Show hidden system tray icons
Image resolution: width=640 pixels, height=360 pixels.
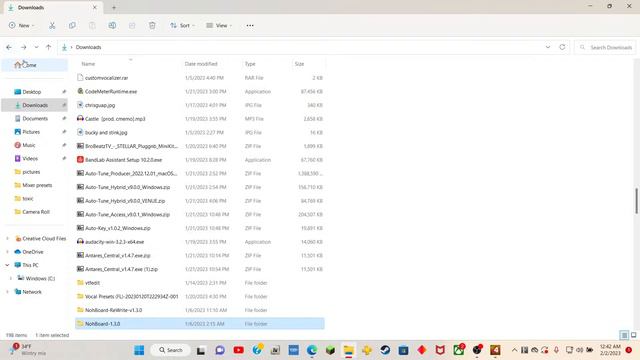pyautogui.click(x=514, y=350)
